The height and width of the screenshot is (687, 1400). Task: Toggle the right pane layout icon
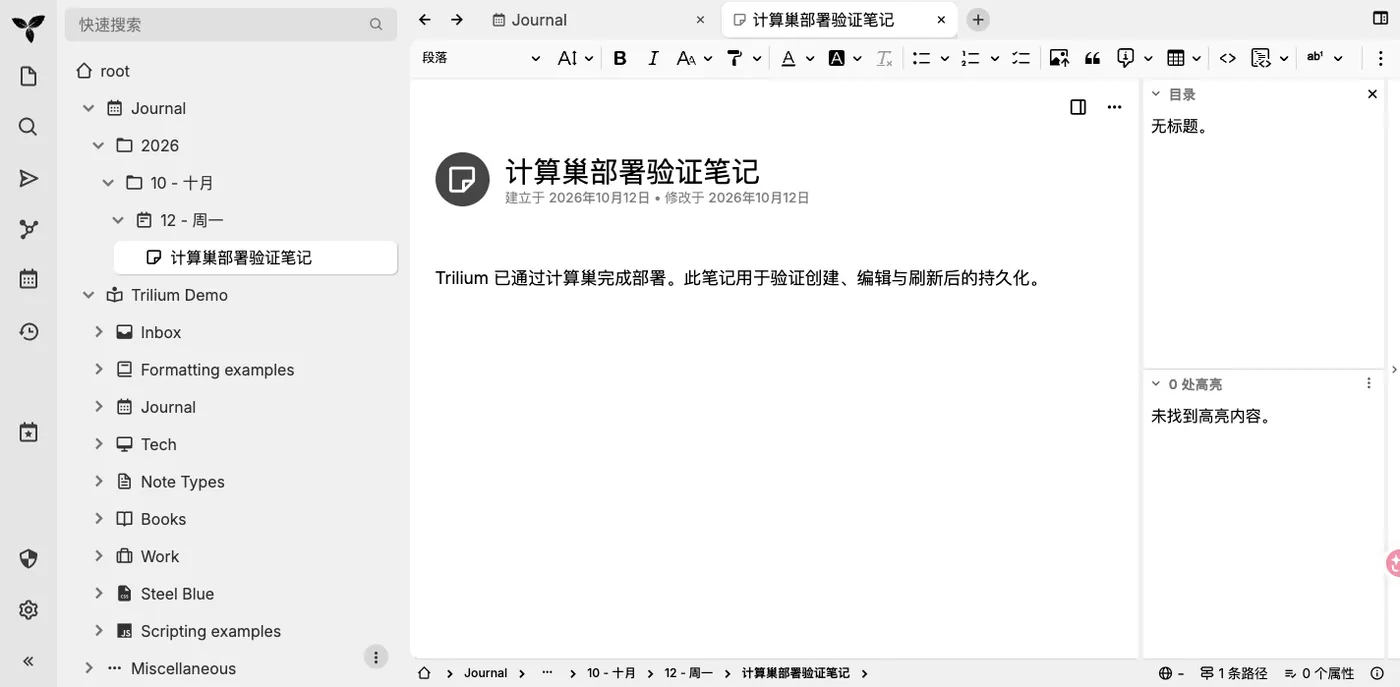point(1380,19)
